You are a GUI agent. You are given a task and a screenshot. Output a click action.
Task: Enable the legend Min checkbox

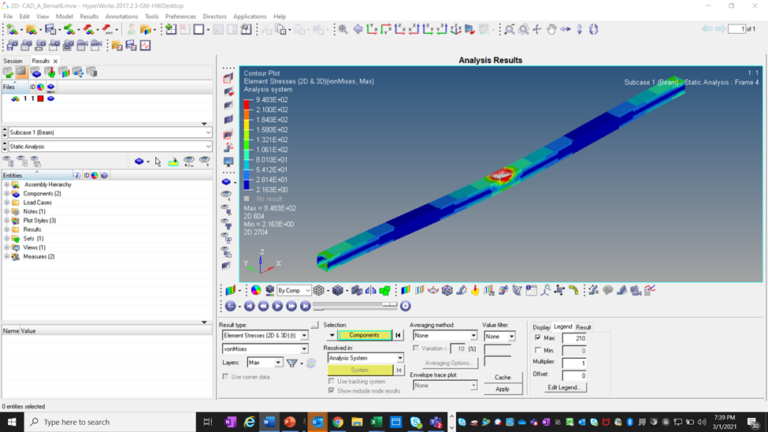[x=538, y=350]
